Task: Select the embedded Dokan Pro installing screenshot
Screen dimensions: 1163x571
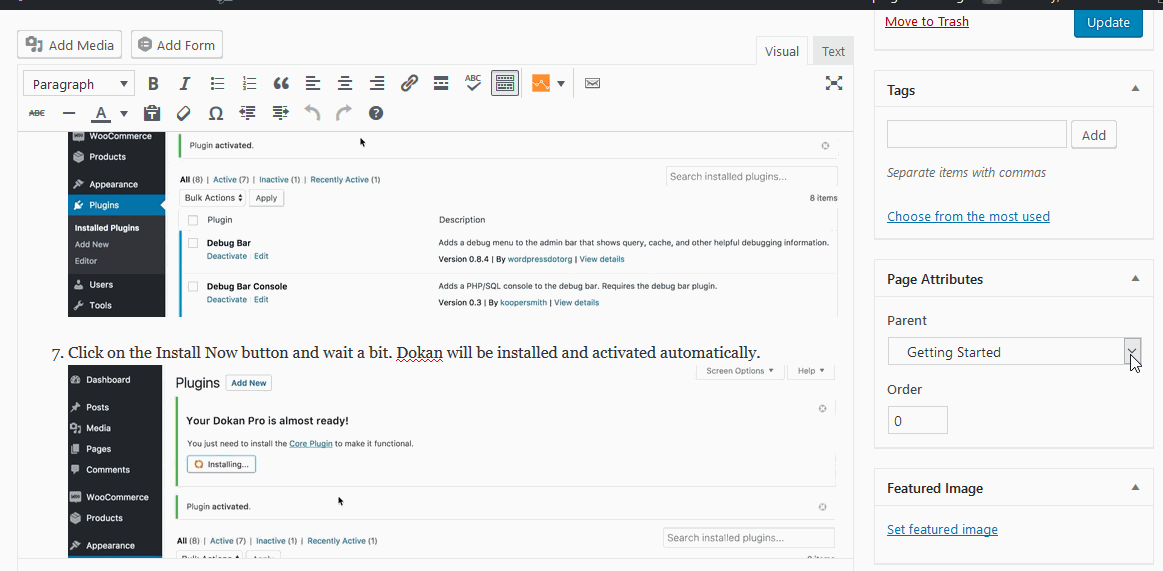Action: (x=453, y=461)
